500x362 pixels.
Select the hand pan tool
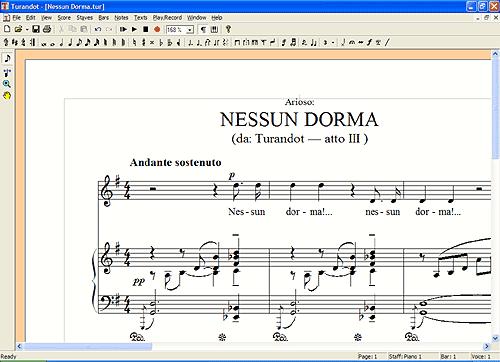coord(7,96)
